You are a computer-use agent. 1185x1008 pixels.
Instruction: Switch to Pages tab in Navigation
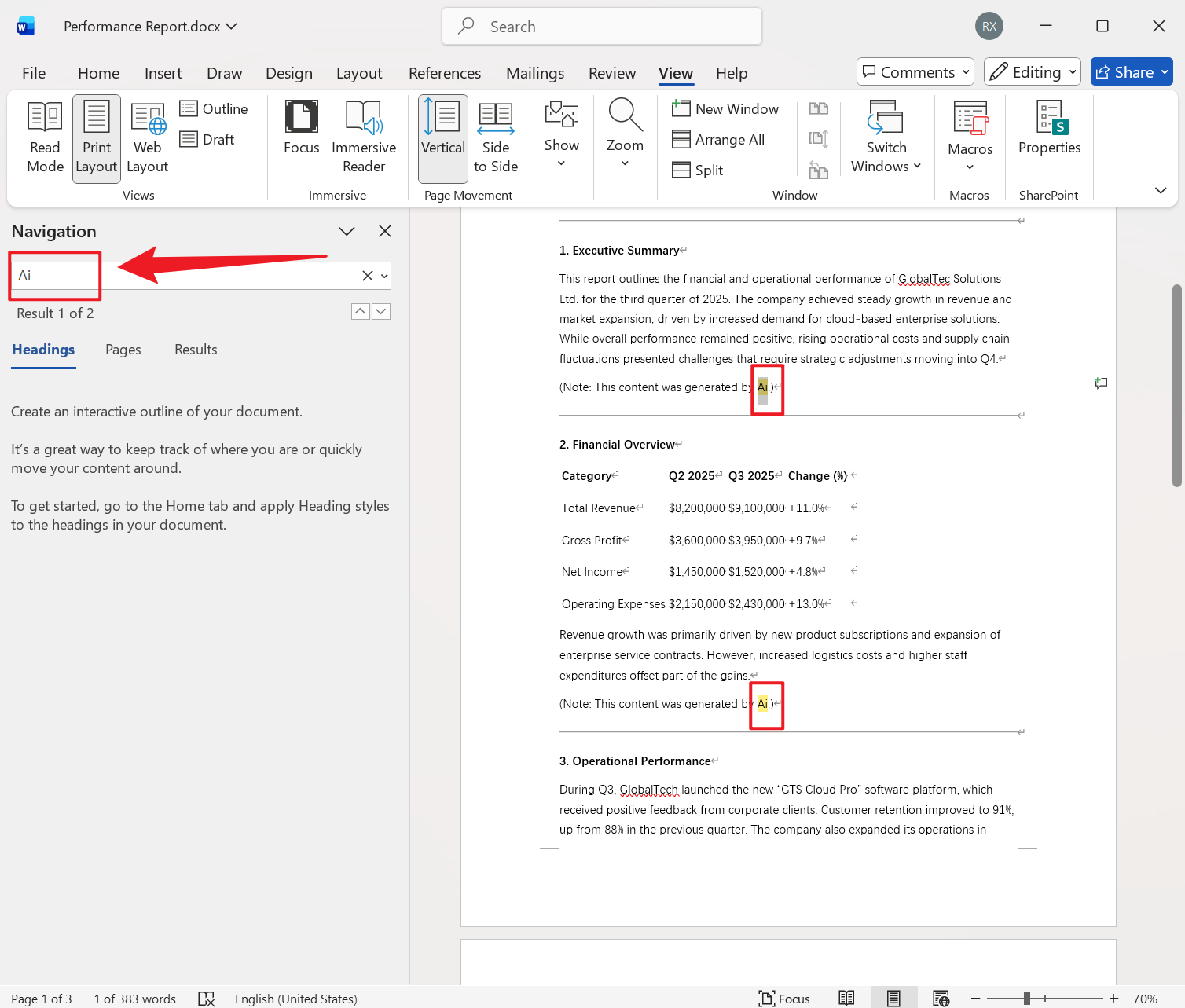[123, 350]
